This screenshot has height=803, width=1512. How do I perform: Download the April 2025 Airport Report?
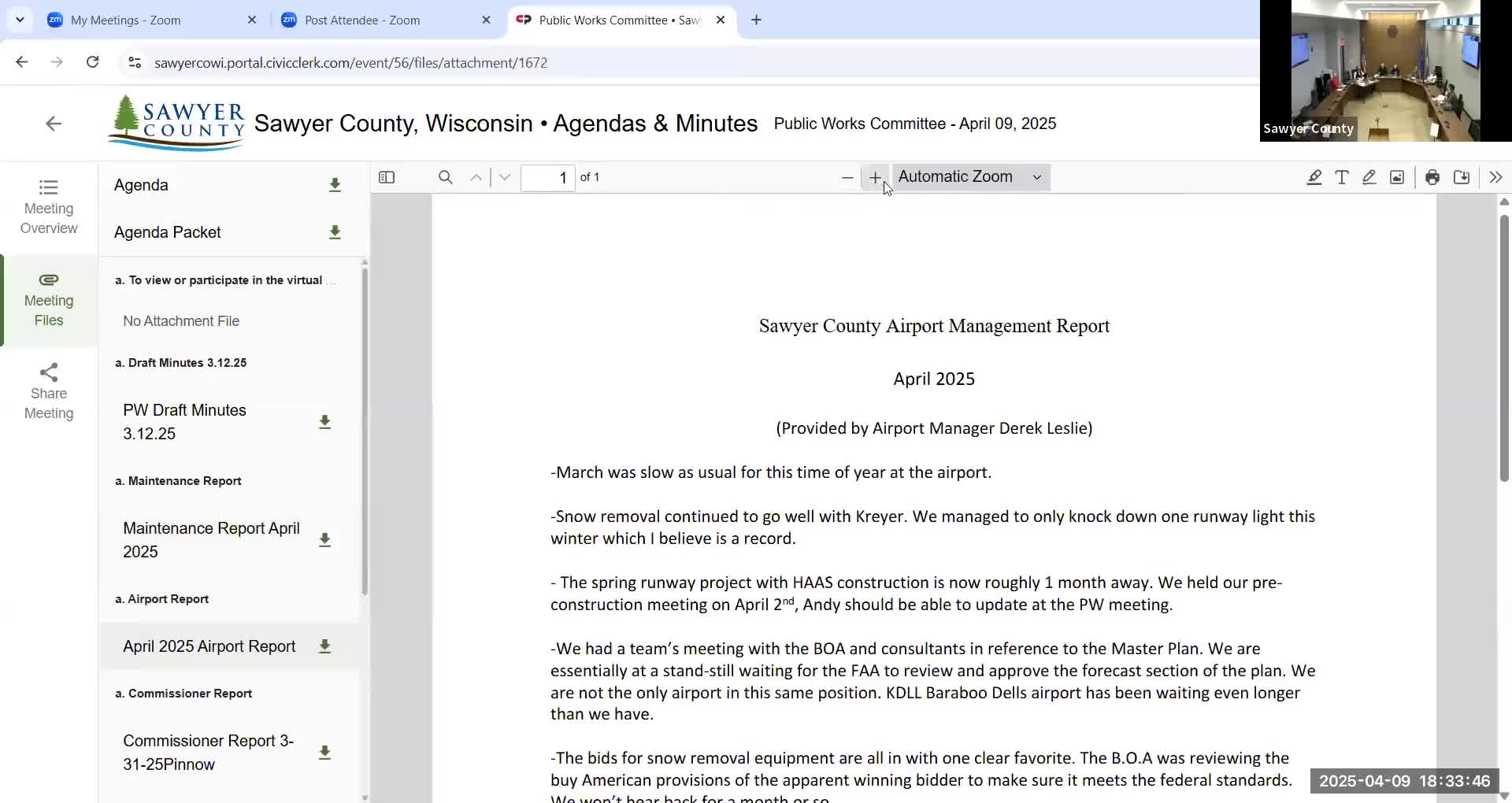tap(324, 646)
